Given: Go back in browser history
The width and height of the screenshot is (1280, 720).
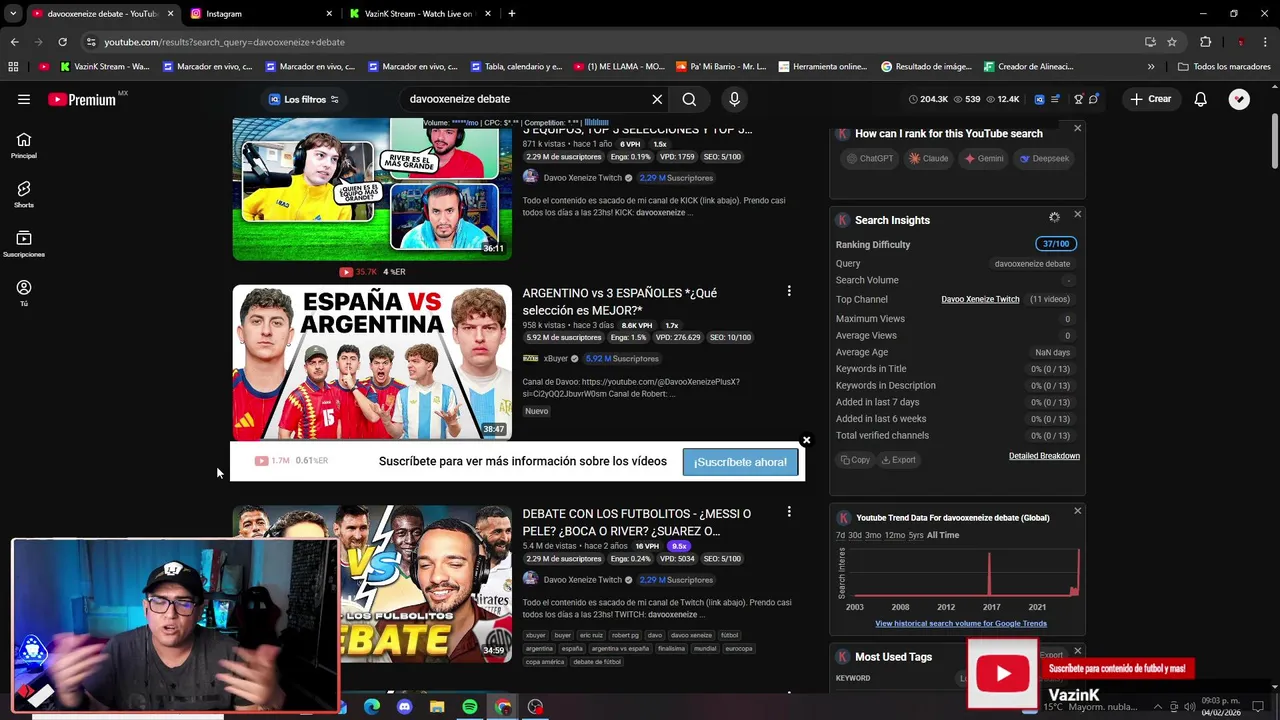Looking at the screenshot, I should [14, 42].
